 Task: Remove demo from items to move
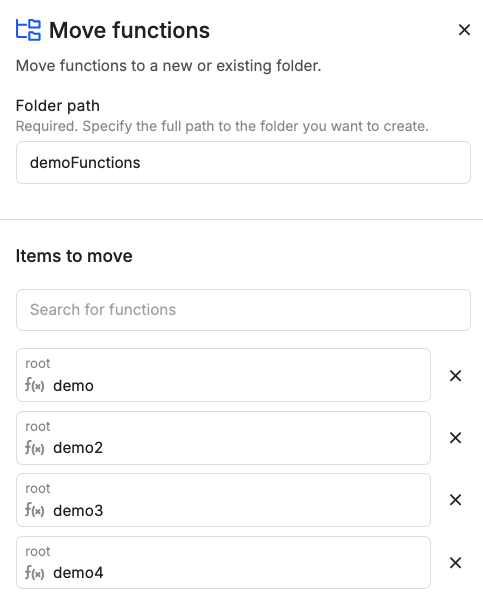(455, 376)
